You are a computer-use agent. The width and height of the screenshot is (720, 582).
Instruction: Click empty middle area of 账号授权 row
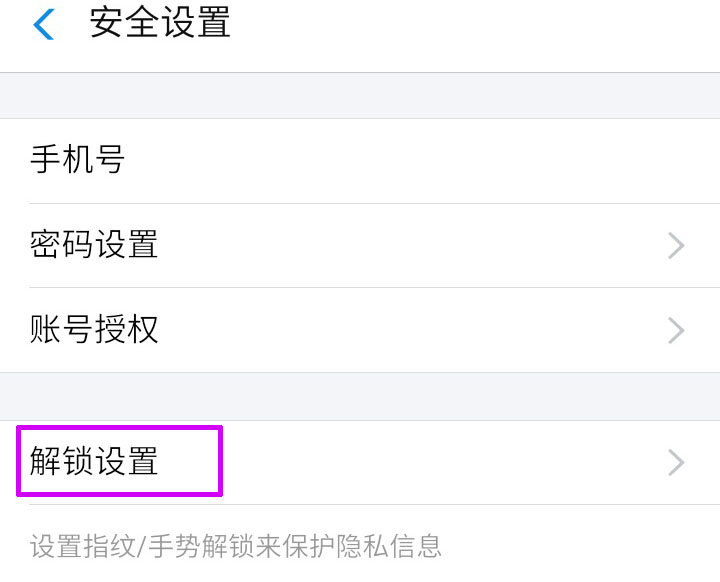(x=400, y=330)
